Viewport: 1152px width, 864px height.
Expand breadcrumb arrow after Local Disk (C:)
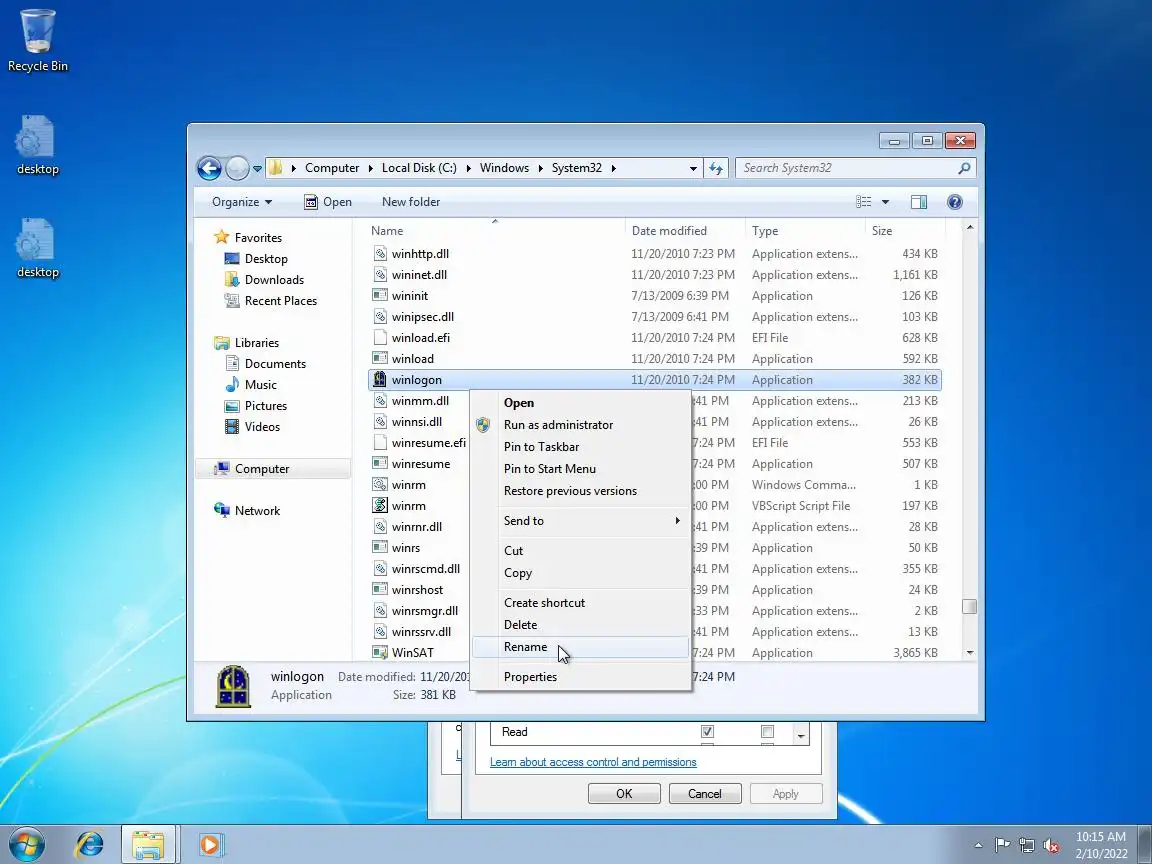pos(468,168)
